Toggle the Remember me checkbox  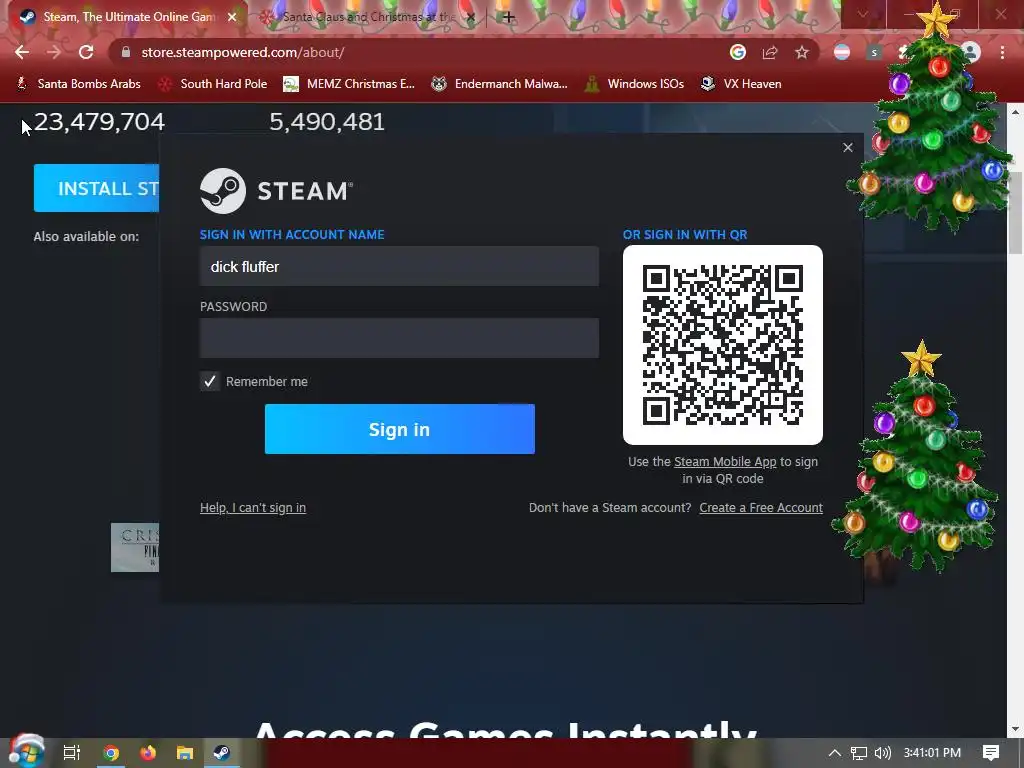(x=210, y=381)
